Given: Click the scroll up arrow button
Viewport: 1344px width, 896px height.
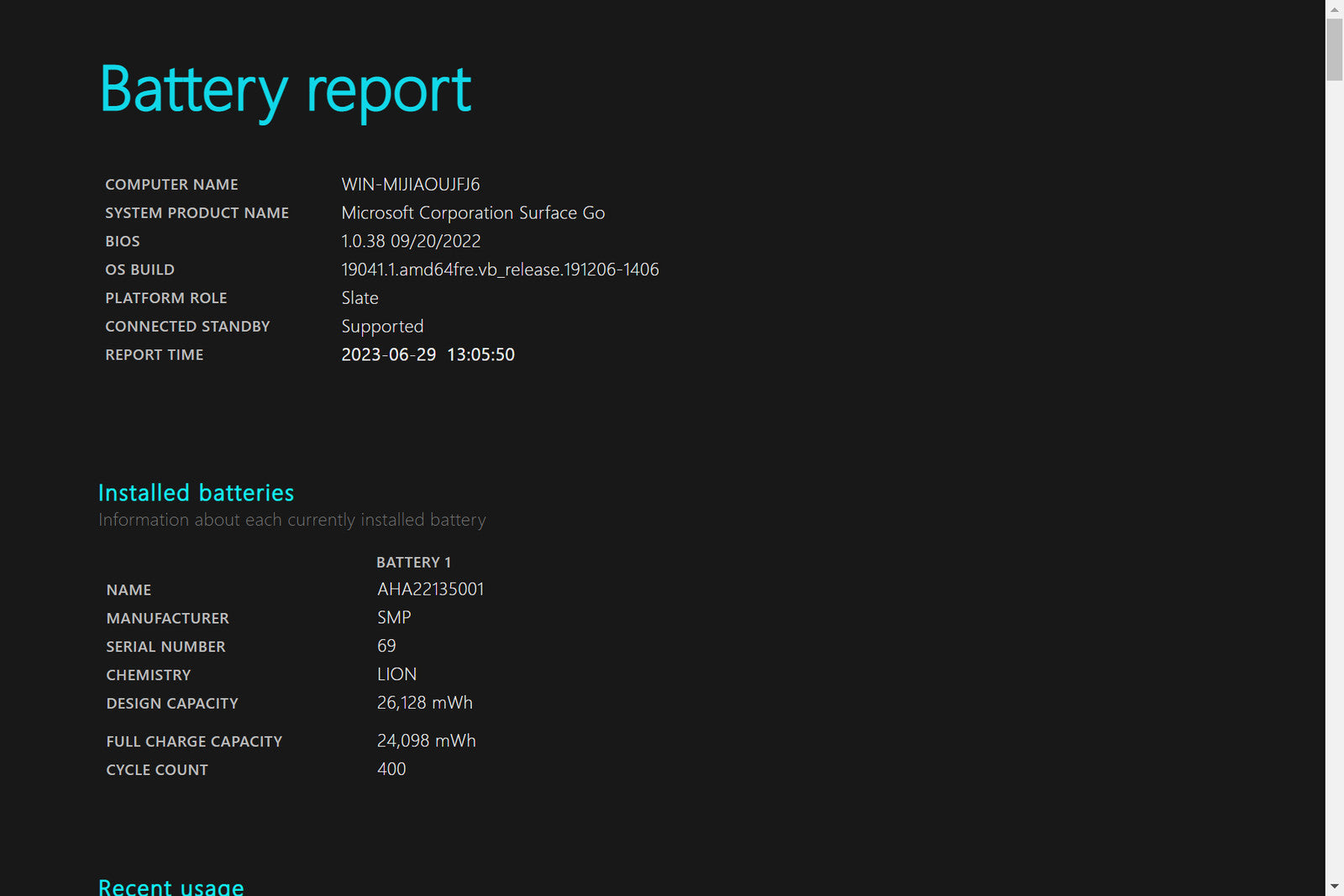Looking at the screenshot, I should [1334, 9].
